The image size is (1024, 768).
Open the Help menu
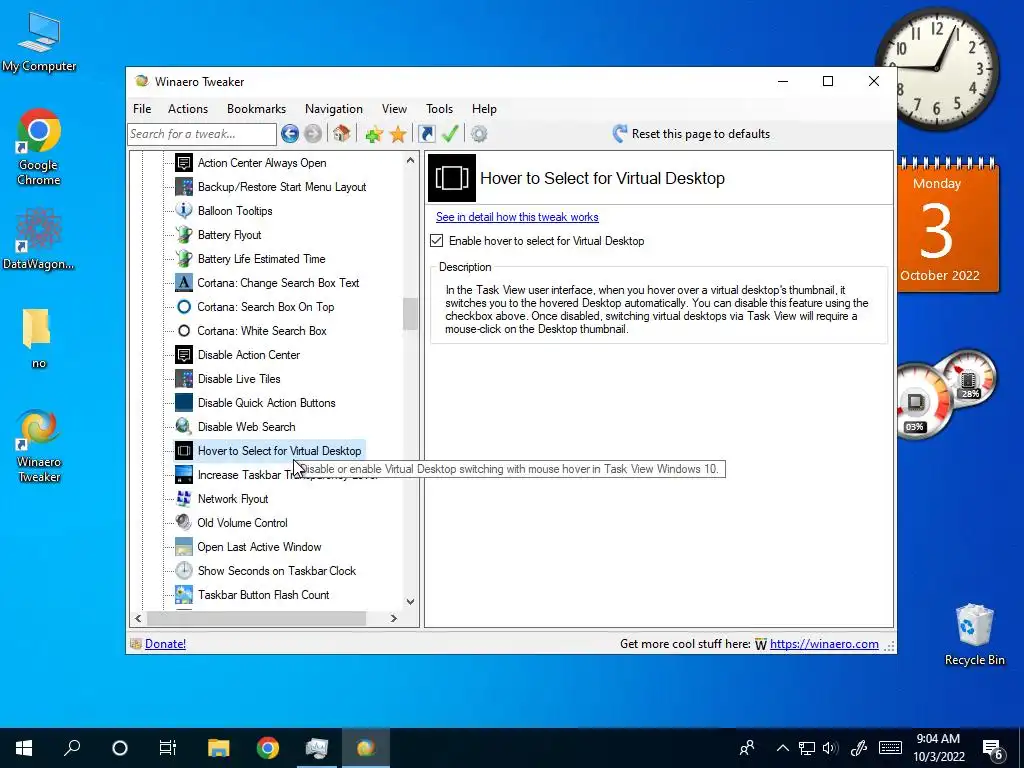pos(484,108)
